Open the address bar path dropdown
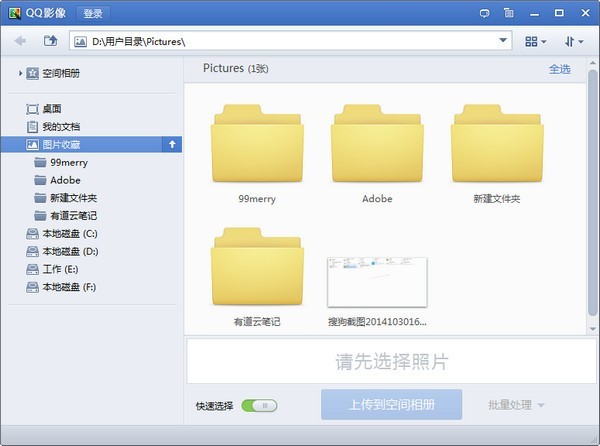600x446 pixels. pyautogui.click(x=504, y=41)
